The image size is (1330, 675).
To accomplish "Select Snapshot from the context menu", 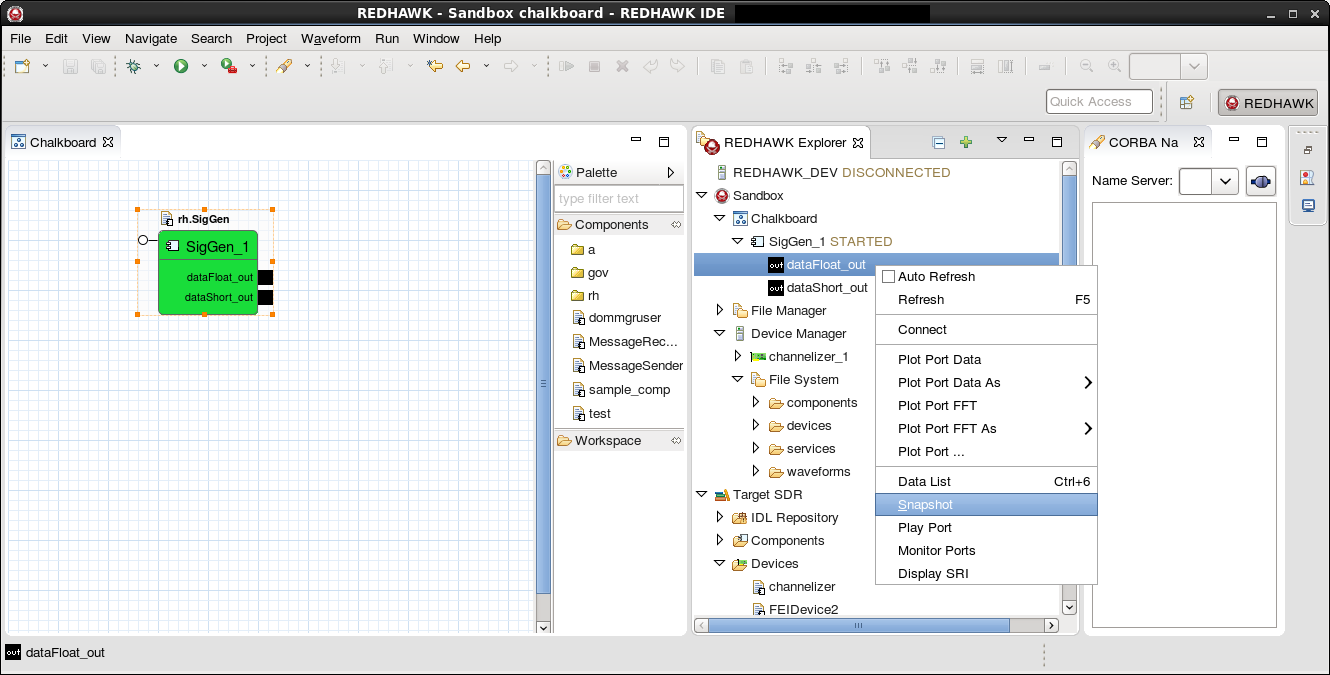I will point(925,505).
